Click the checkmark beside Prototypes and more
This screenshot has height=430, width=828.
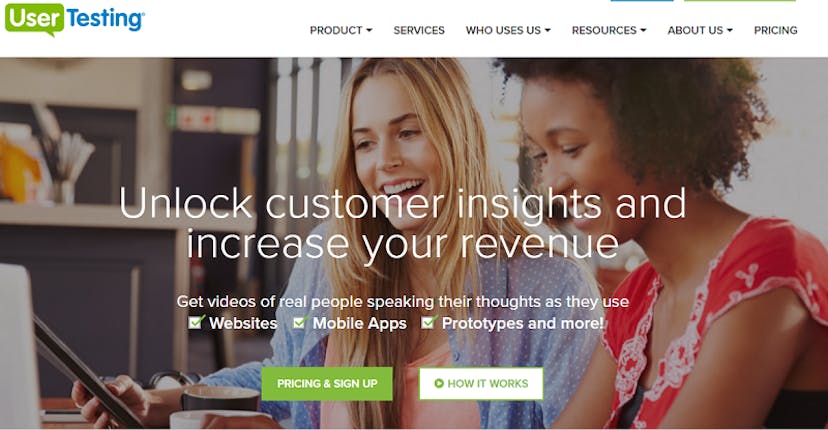(x=429, y=321)
